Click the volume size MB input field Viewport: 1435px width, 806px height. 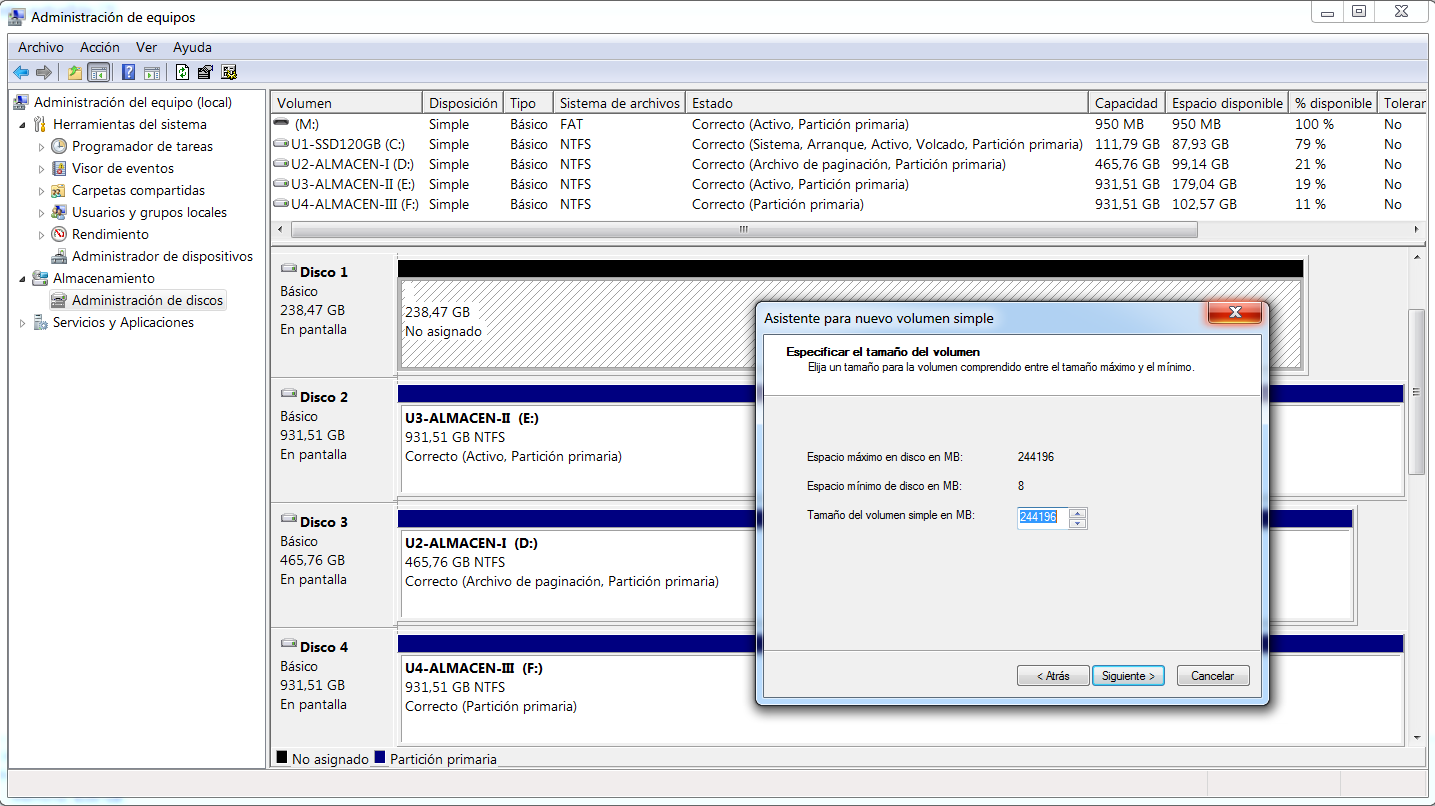coord(1041,517)
